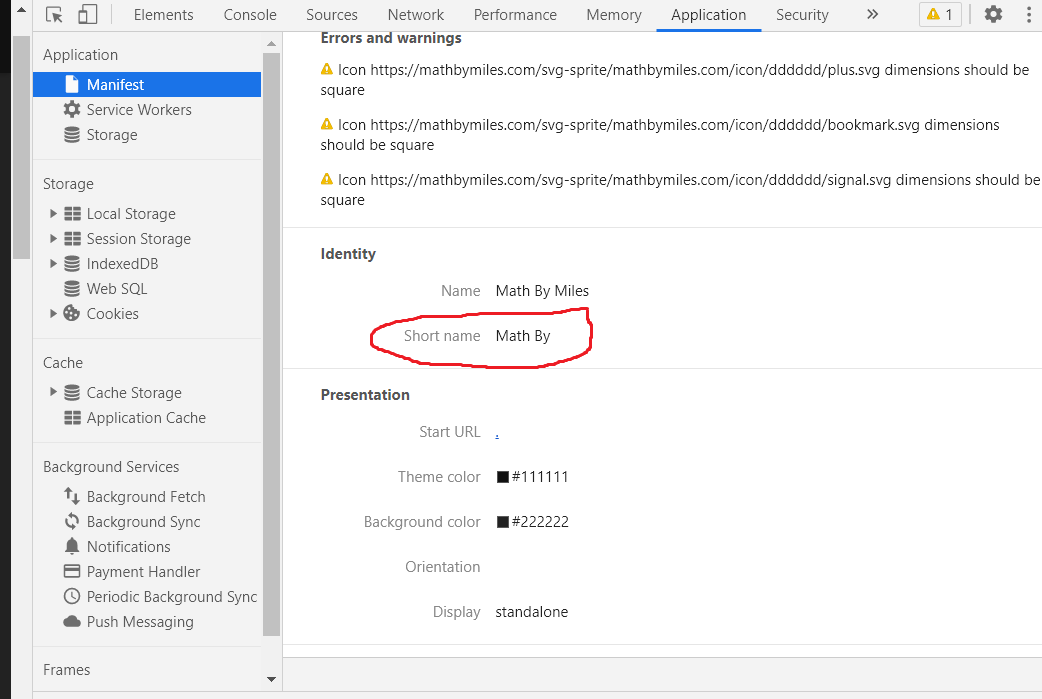Expand the Session Storage node

[x=53, y=239]
